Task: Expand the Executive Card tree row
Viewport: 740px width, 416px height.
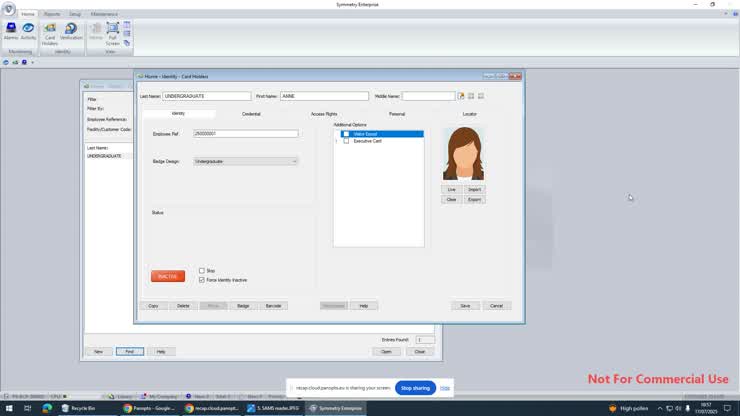Action: (x=336, y=141)
